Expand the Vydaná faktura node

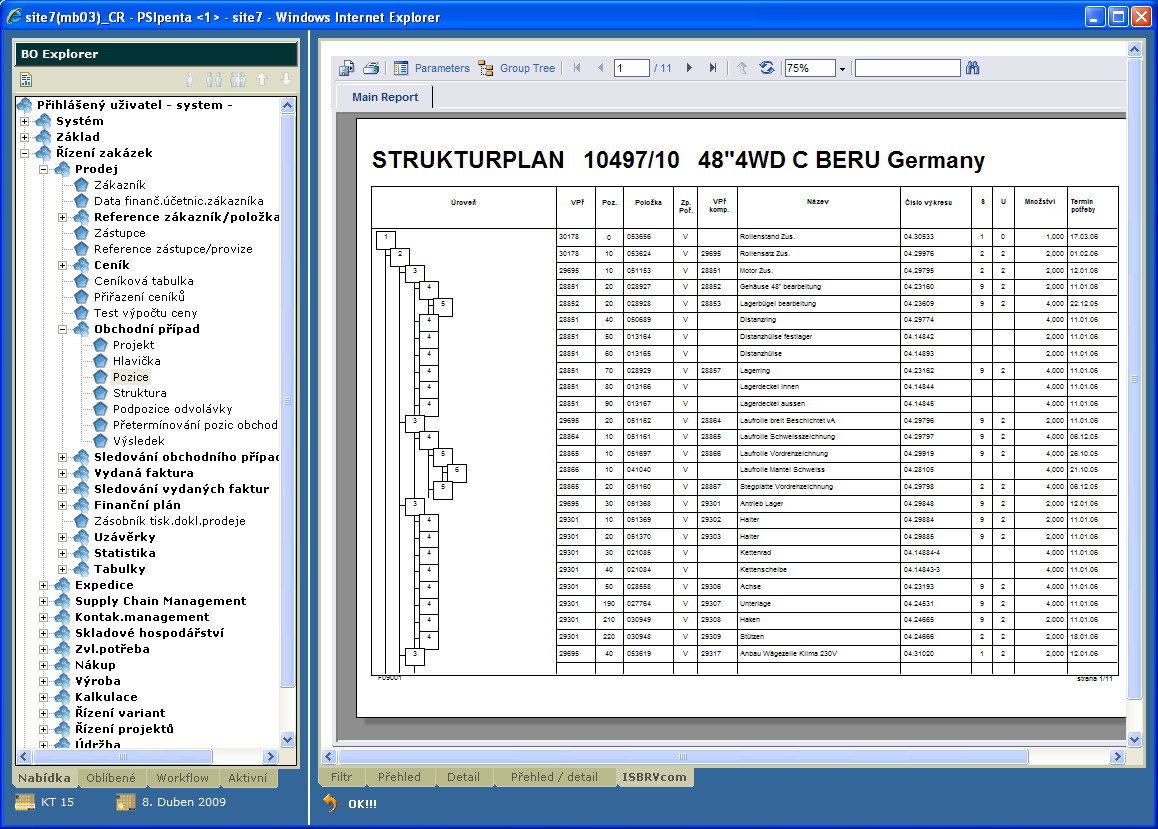click(x=63, y=473)
